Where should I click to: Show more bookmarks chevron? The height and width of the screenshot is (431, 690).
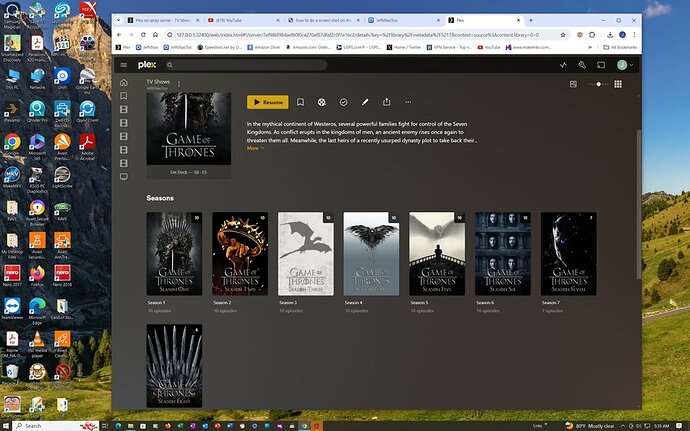[x=590, y=47]
